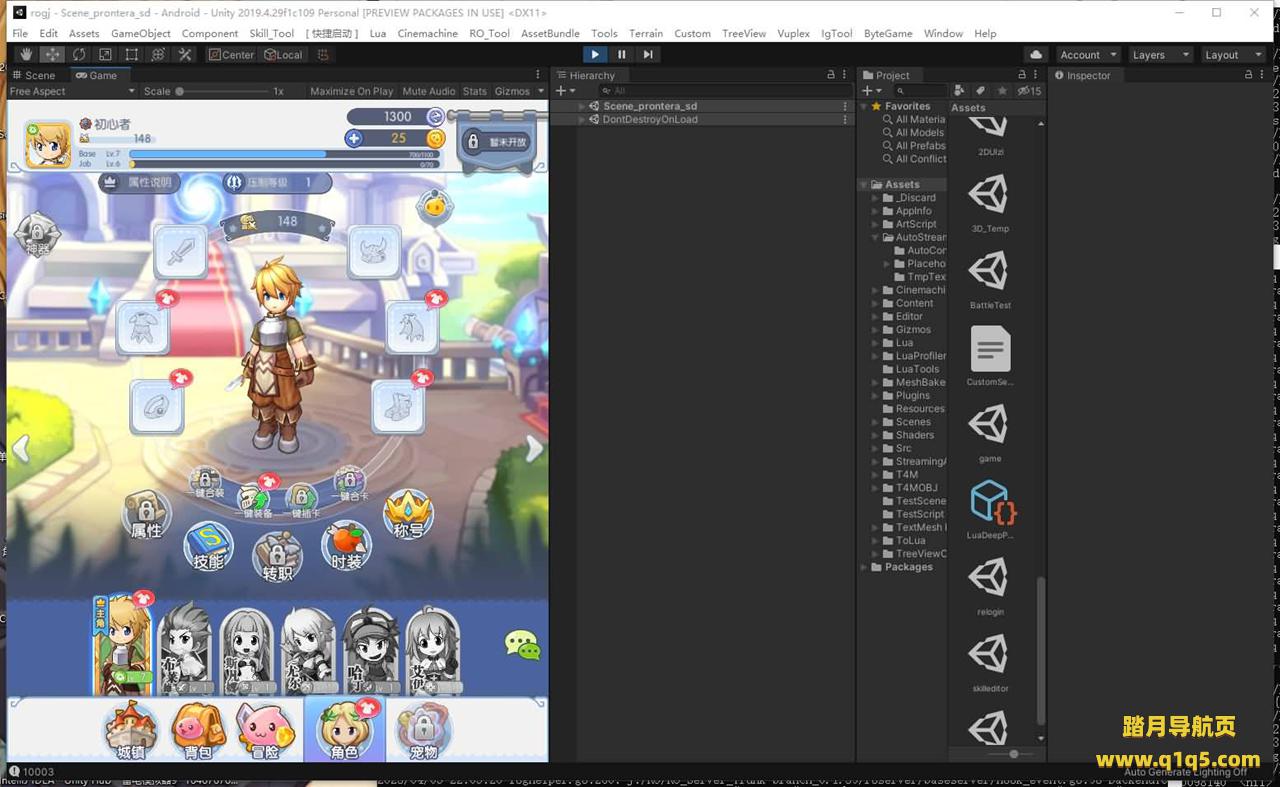Expand Scene_prontera_sd in Hierarchy

coord(581,106)
